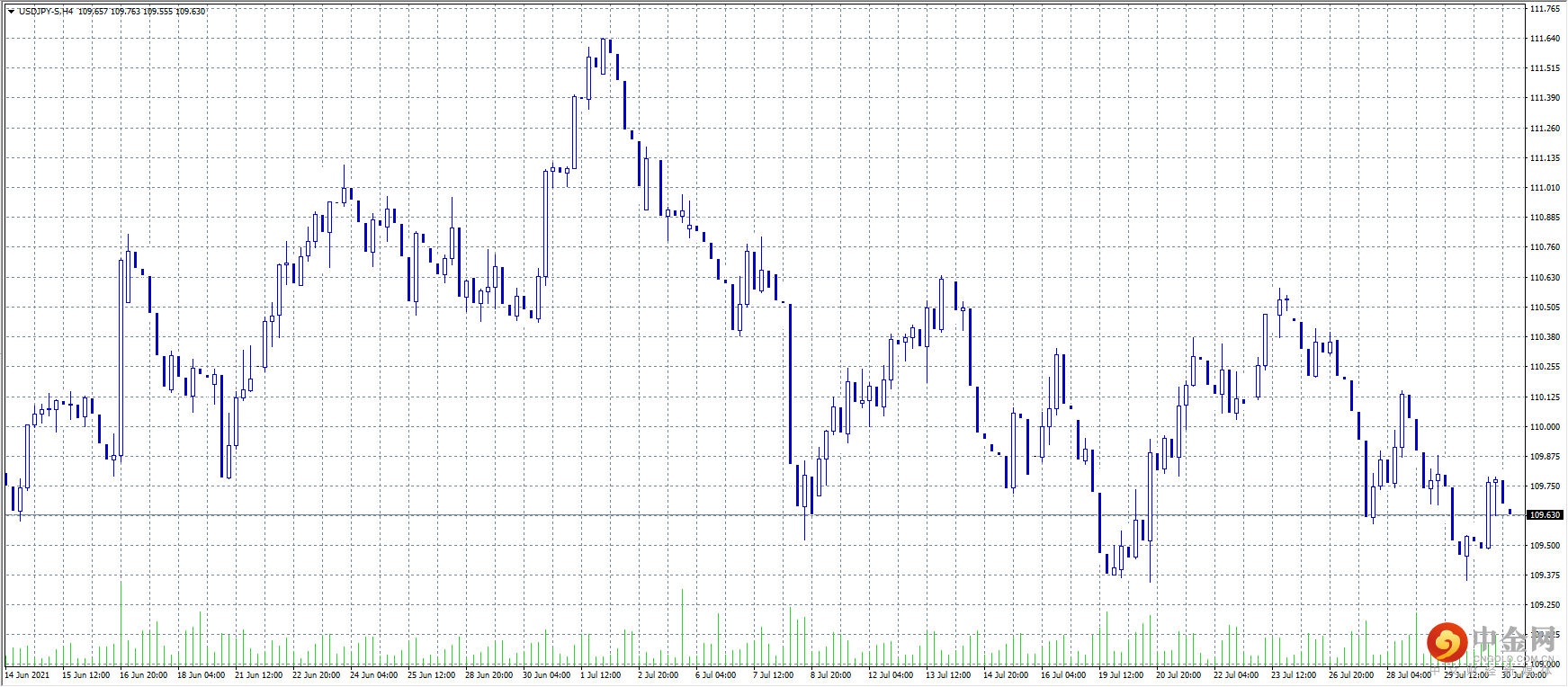Click the 110.125 price axis label
Image resolution: width=1568 pixels, height=687 pixels.
tap(1545, 397)
